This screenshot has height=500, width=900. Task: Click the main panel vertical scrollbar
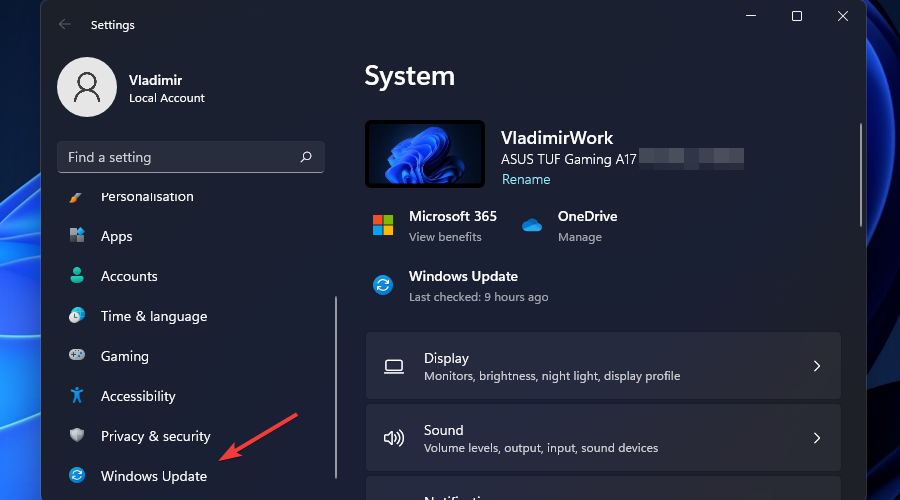pyautogui.click(x=860, y=175)
